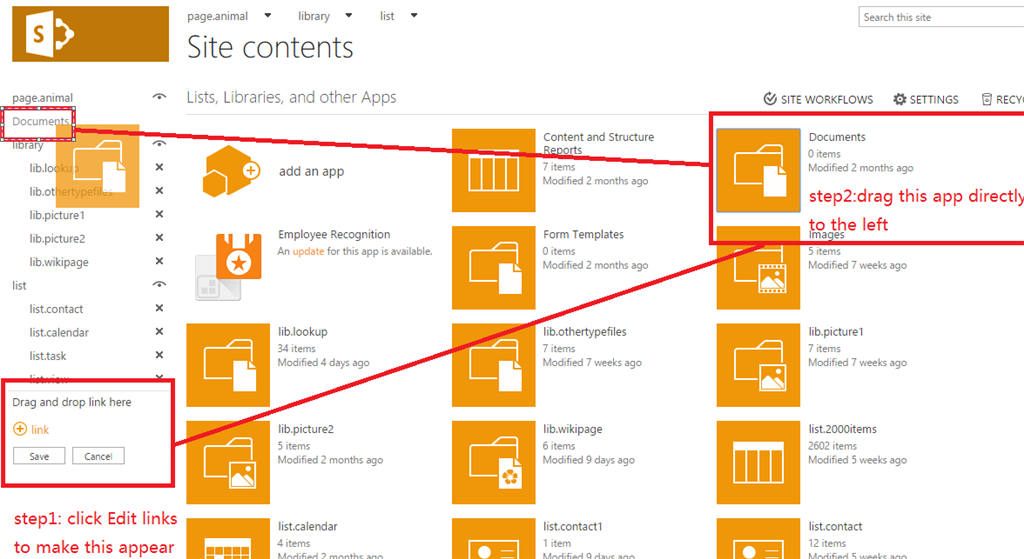Open the lib.lookup library tile icon

[228, 365]
